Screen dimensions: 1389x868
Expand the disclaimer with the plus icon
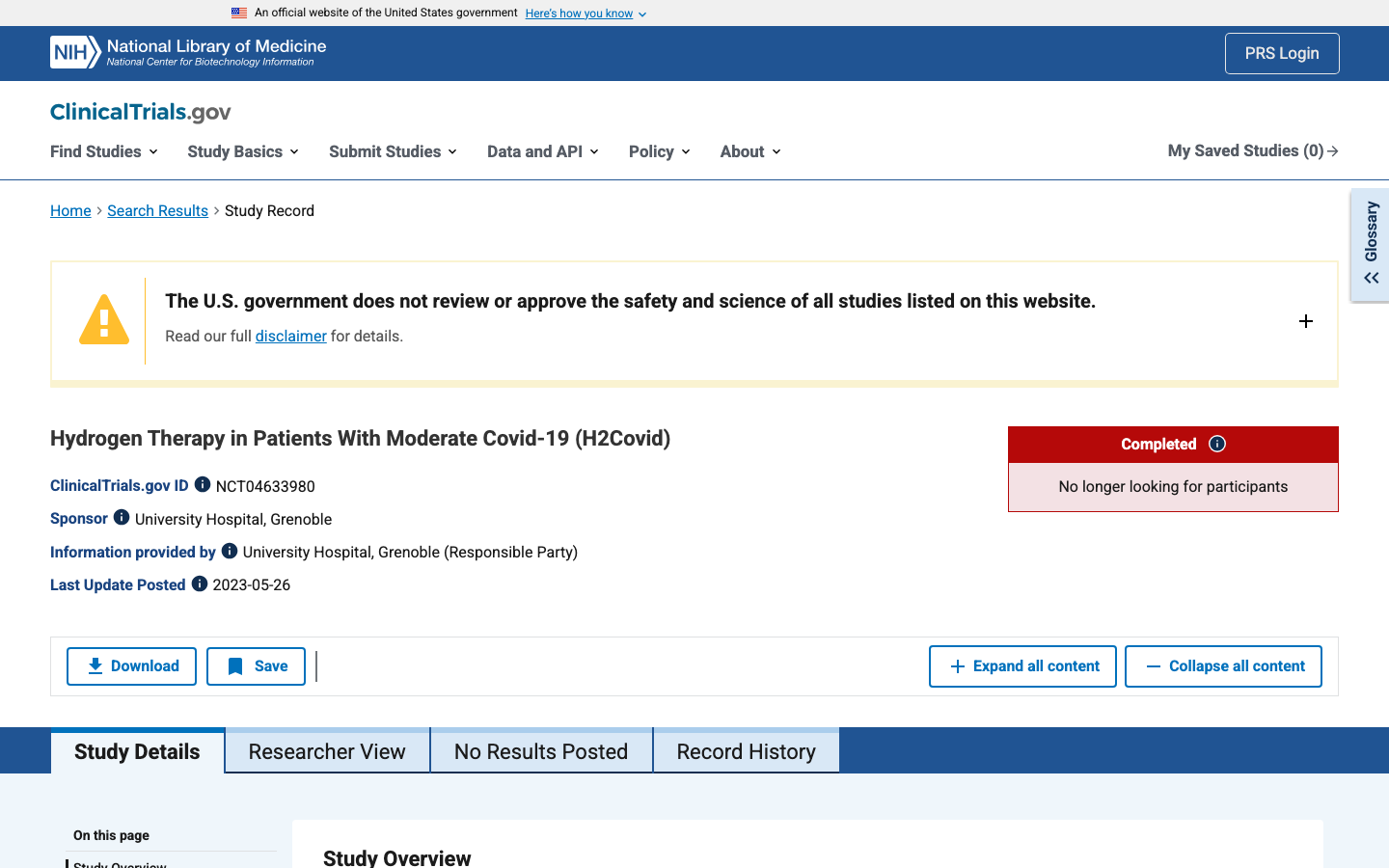click(x=1306, y=321)
